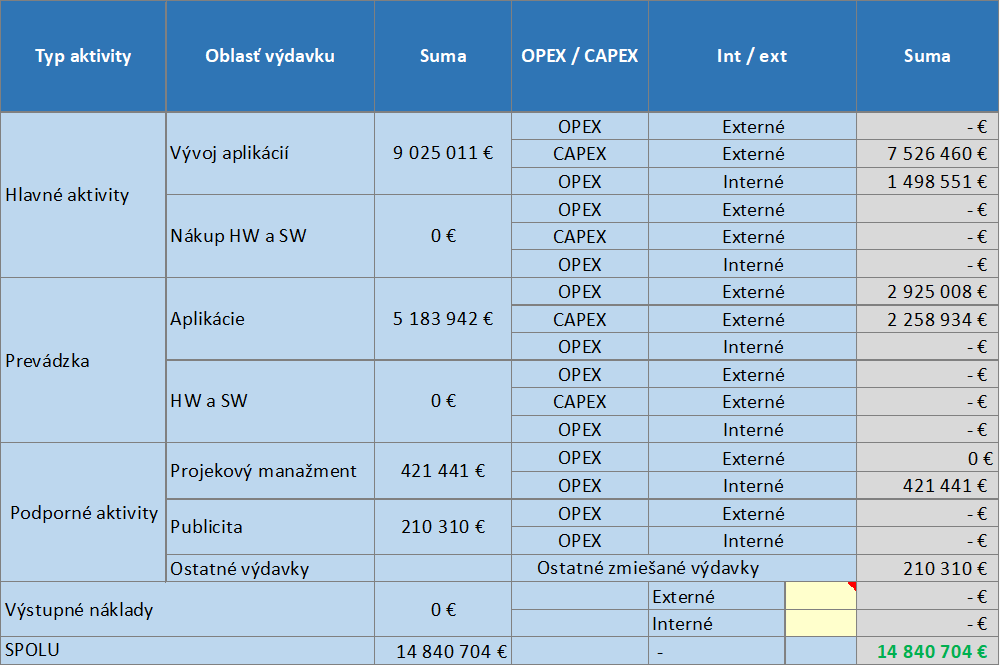This screenshot has height=666, width=1000.
Task: Select the 'Vývoj aplikácií' cell
Action: coord(270,154)
